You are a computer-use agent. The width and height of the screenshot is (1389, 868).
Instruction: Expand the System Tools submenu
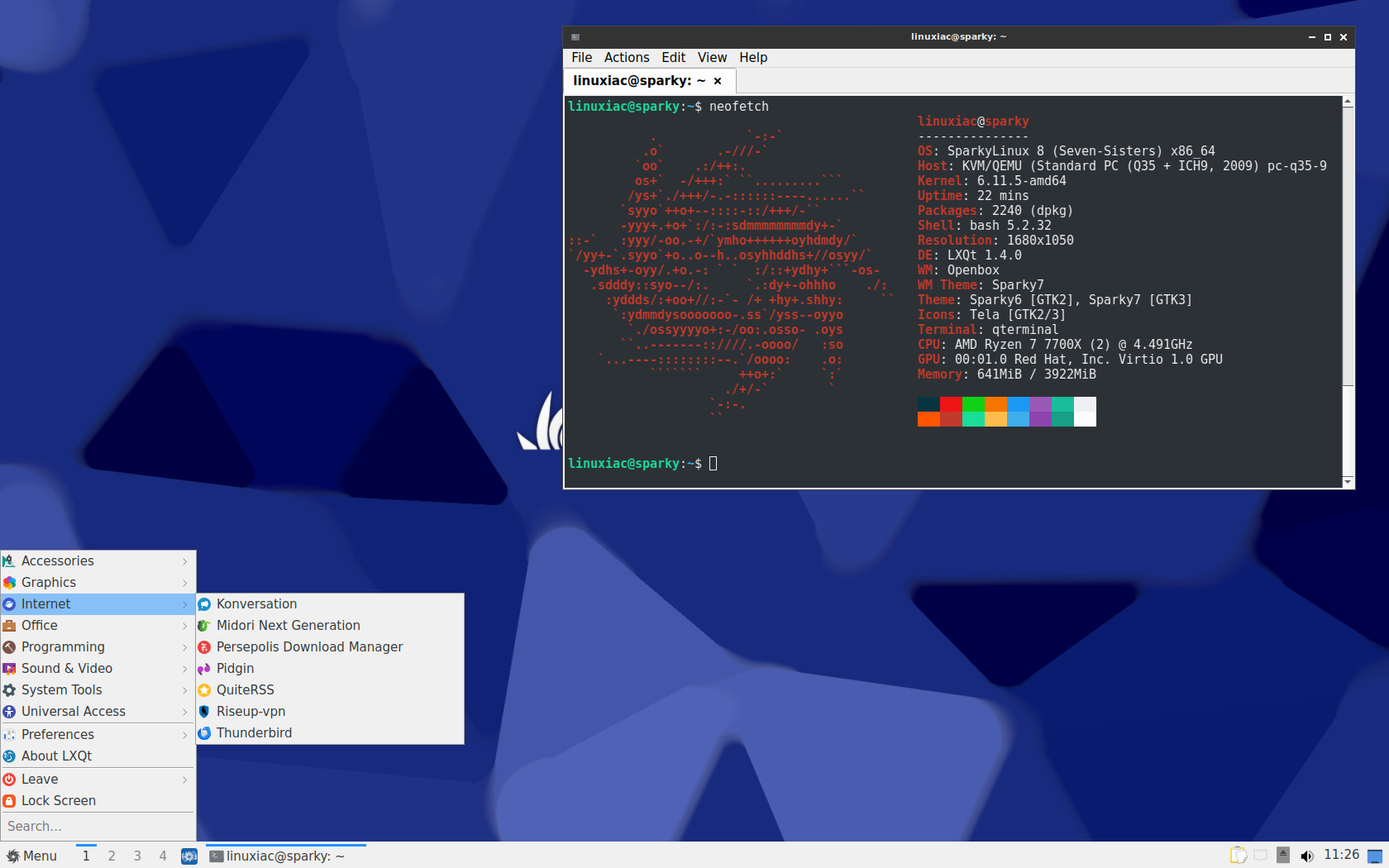click(x=98, y=690)
